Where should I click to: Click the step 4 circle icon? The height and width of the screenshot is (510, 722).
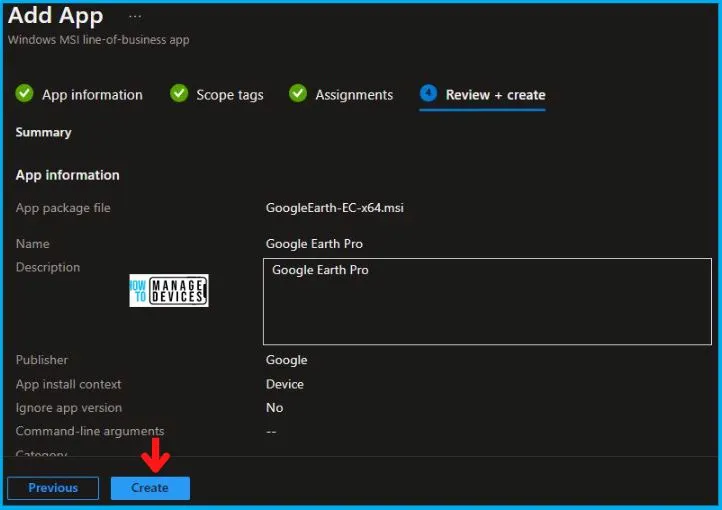tap(428, 93)
